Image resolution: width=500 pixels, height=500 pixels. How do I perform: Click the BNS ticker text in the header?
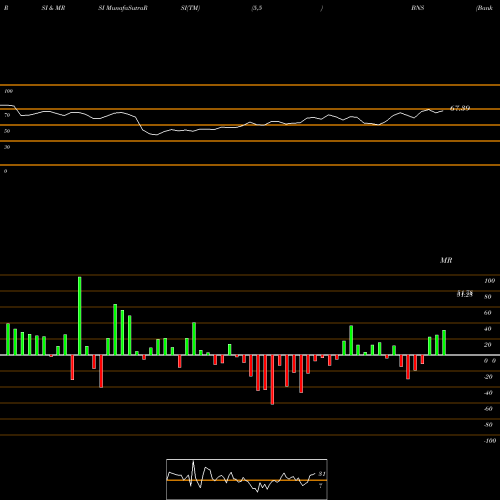[x=418, y=8]
